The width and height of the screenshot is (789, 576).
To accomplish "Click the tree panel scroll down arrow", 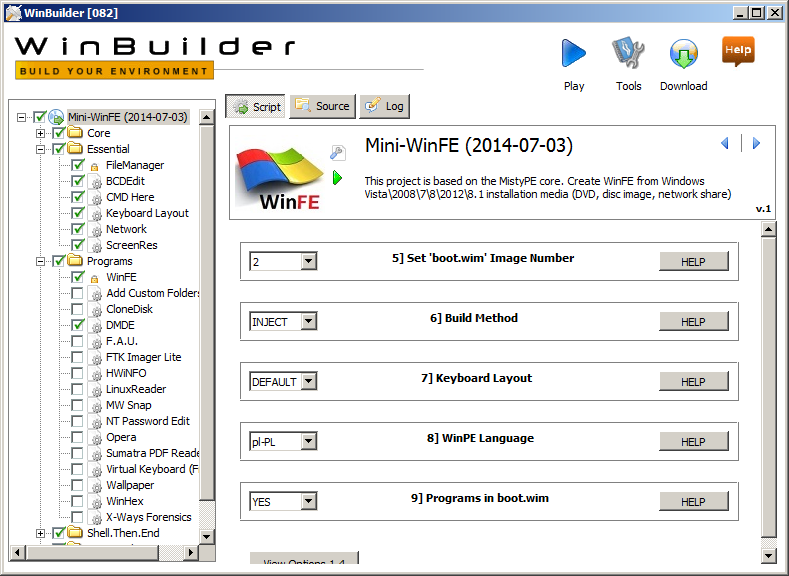I will pyautogui.click(x=207, y=536).
